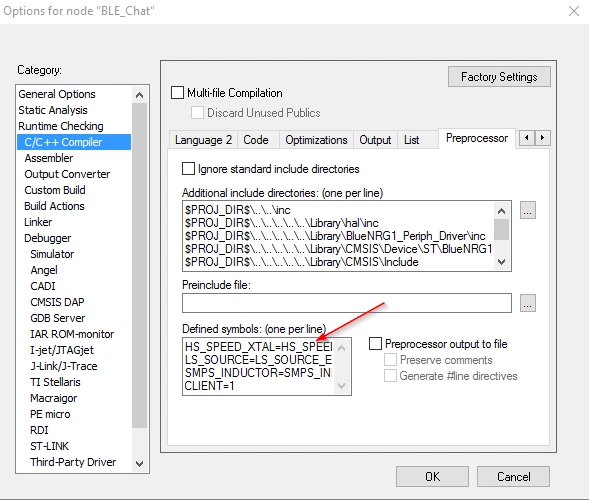The height and width of the screenshot is (500, 589).
Task: Select RDI category
Action: click(74, 430)
